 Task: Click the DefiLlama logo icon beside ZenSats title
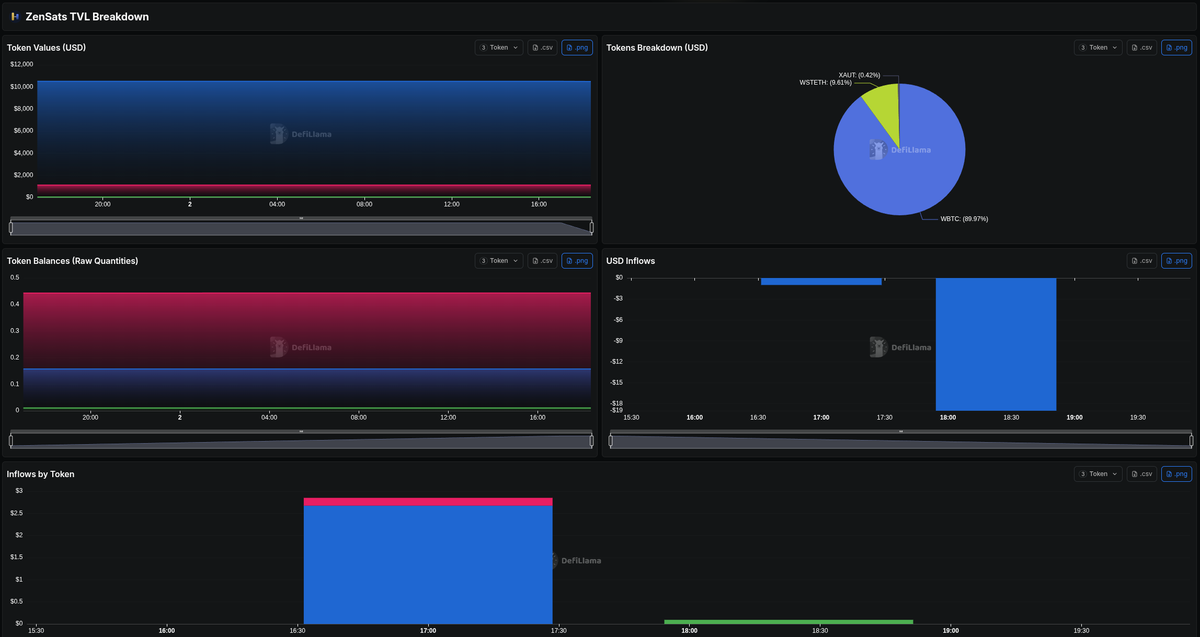coord(15,16)
